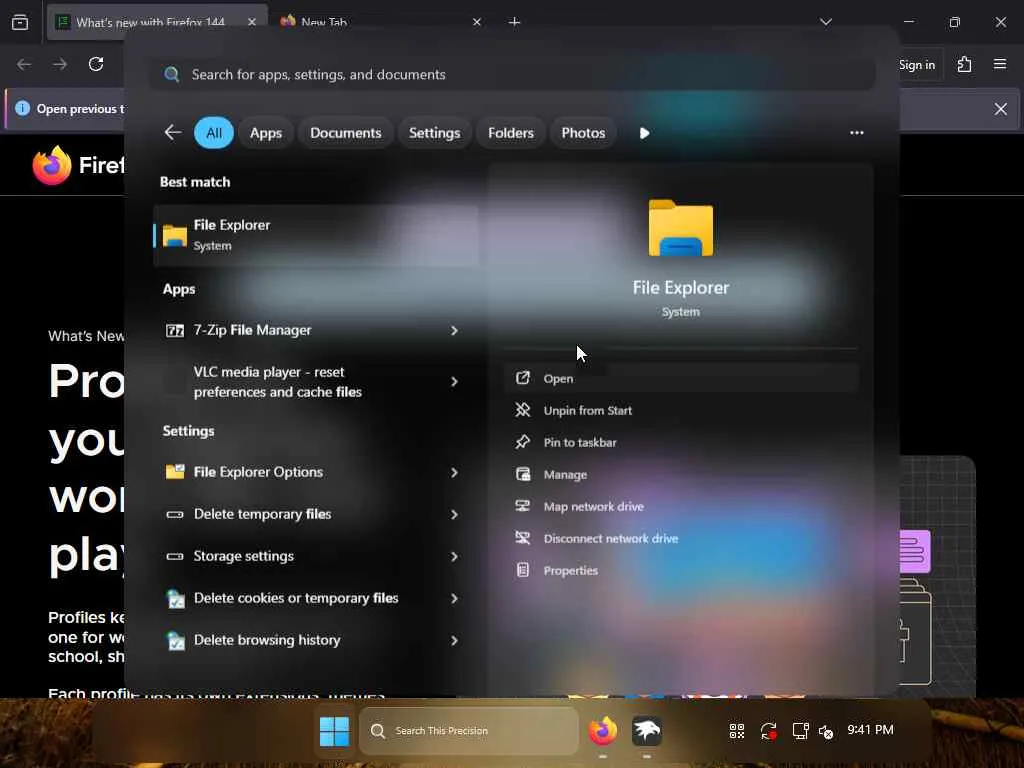1024x768 pixels.
Task: Select the Photos filter tab
Action: pos(583,133)
